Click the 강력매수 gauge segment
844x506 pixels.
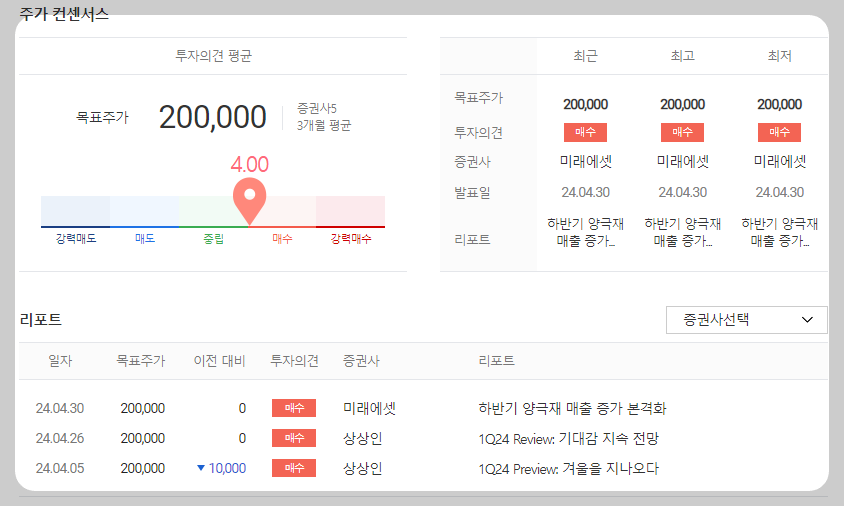pos(350,212)
